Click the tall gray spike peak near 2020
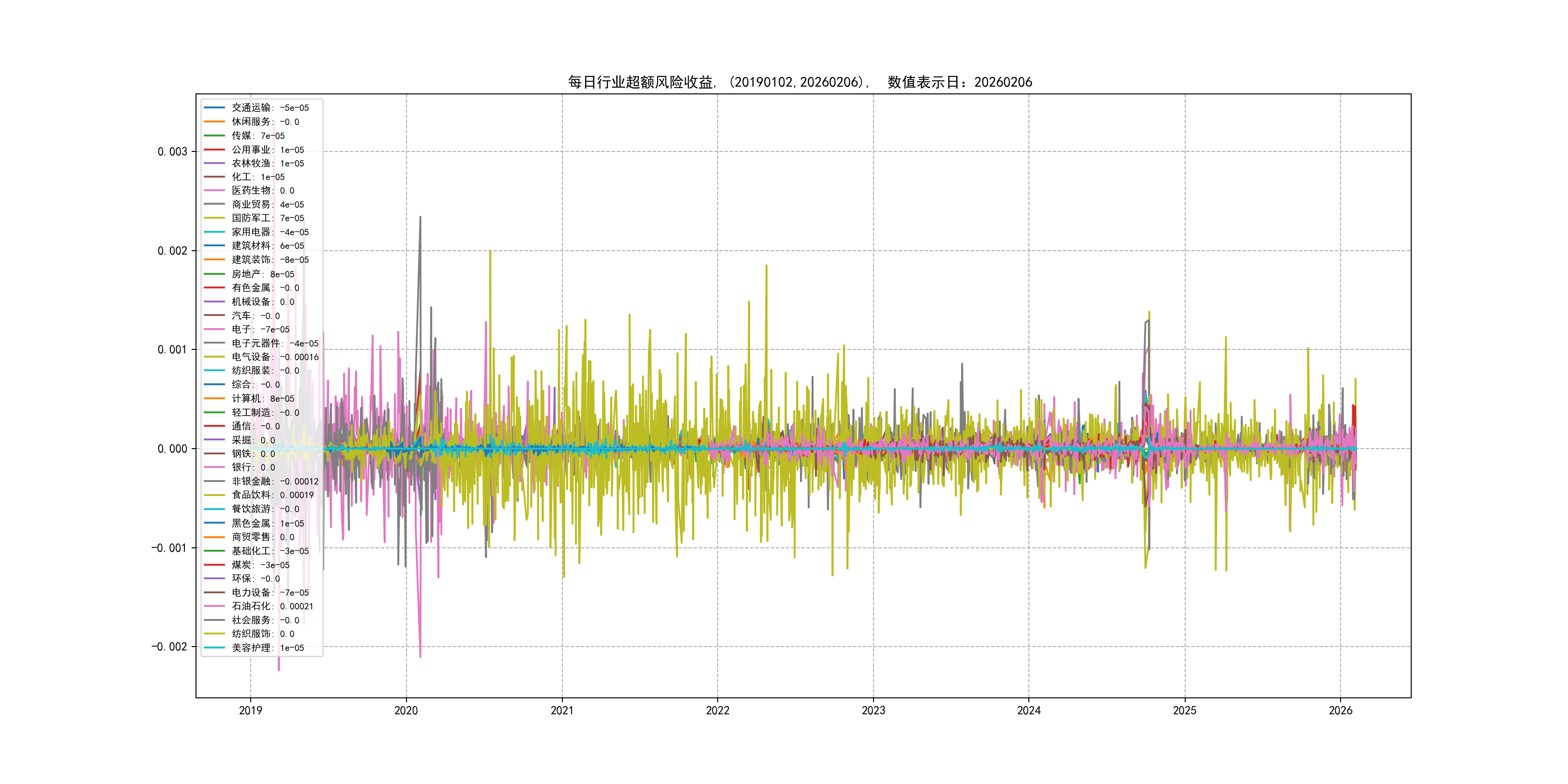Screen dimensions: 1568x784 point(420,218)
